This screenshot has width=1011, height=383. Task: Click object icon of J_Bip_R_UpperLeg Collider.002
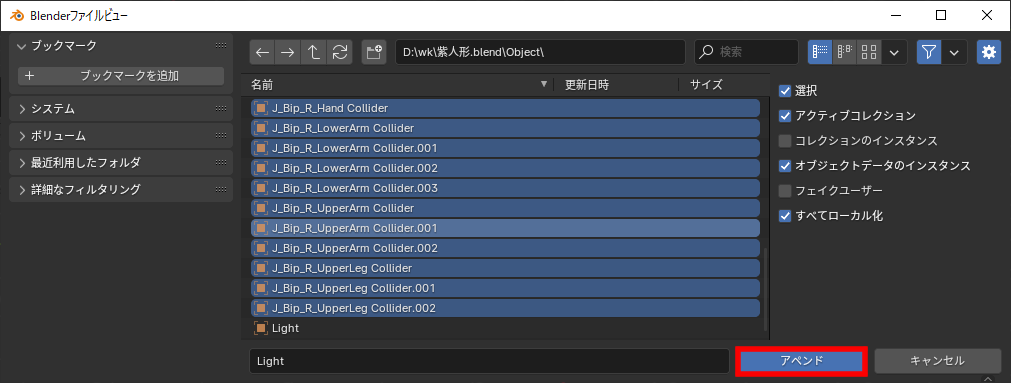[x=260, y=308]
